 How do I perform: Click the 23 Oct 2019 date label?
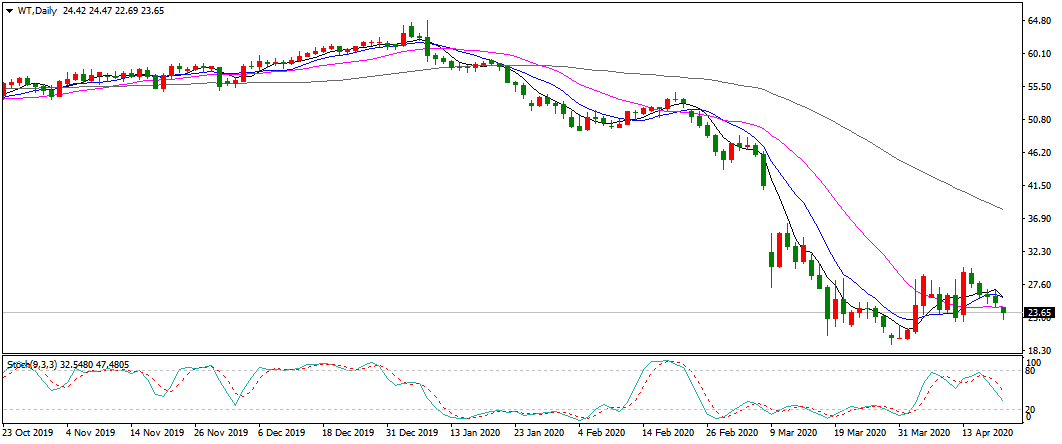(x=28, y=435)
